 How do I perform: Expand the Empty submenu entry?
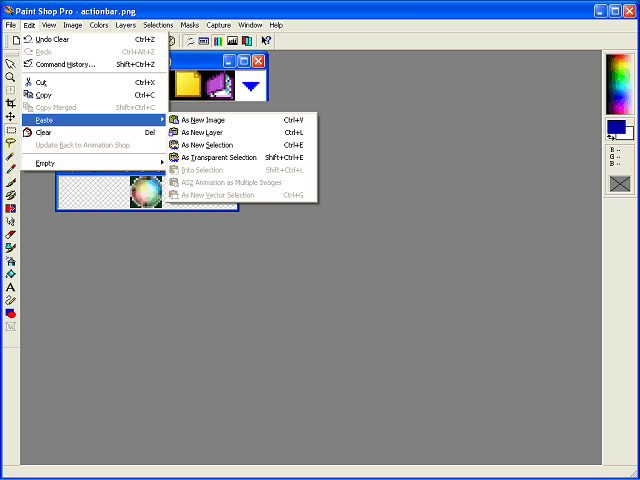pos(95,163)
